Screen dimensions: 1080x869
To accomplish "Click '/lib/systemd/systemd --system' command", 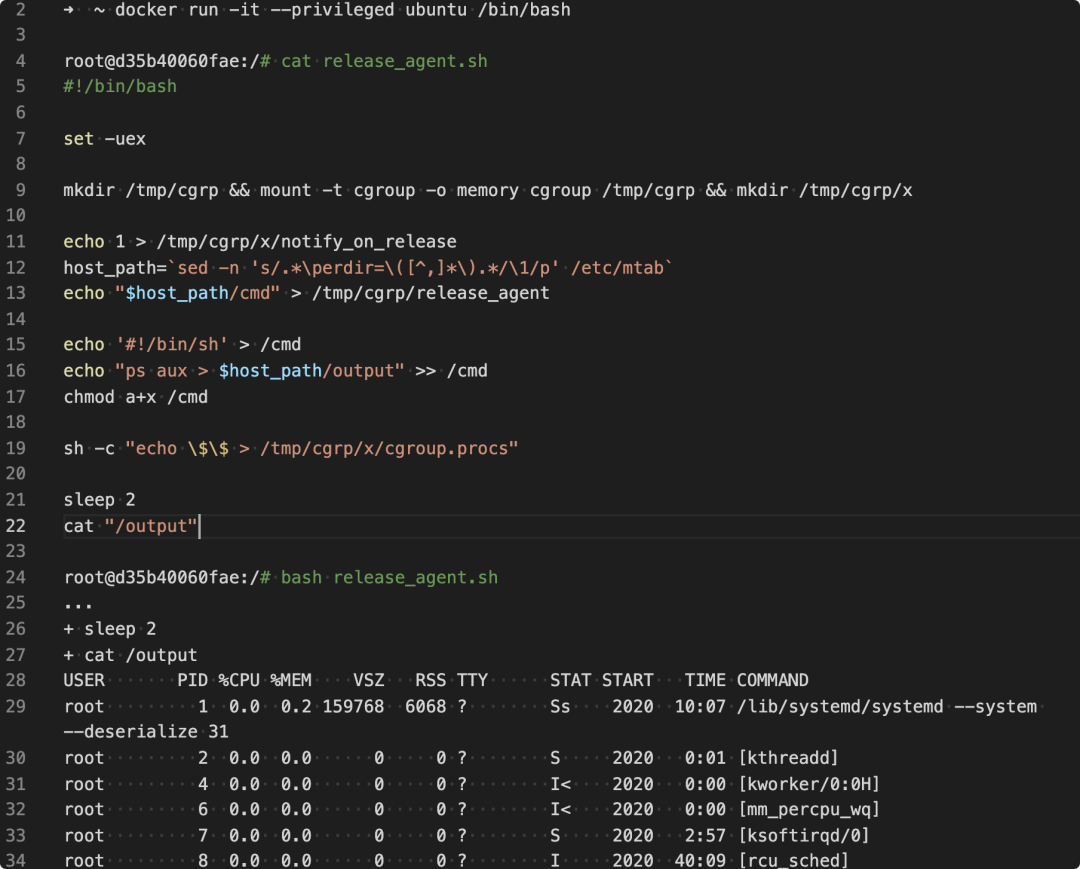I will (886, 707).
